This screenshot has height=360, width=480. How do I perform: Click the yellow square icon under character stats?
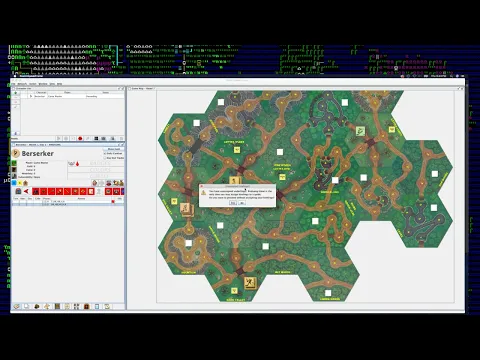pyautogui.click(x=20, y=183)
